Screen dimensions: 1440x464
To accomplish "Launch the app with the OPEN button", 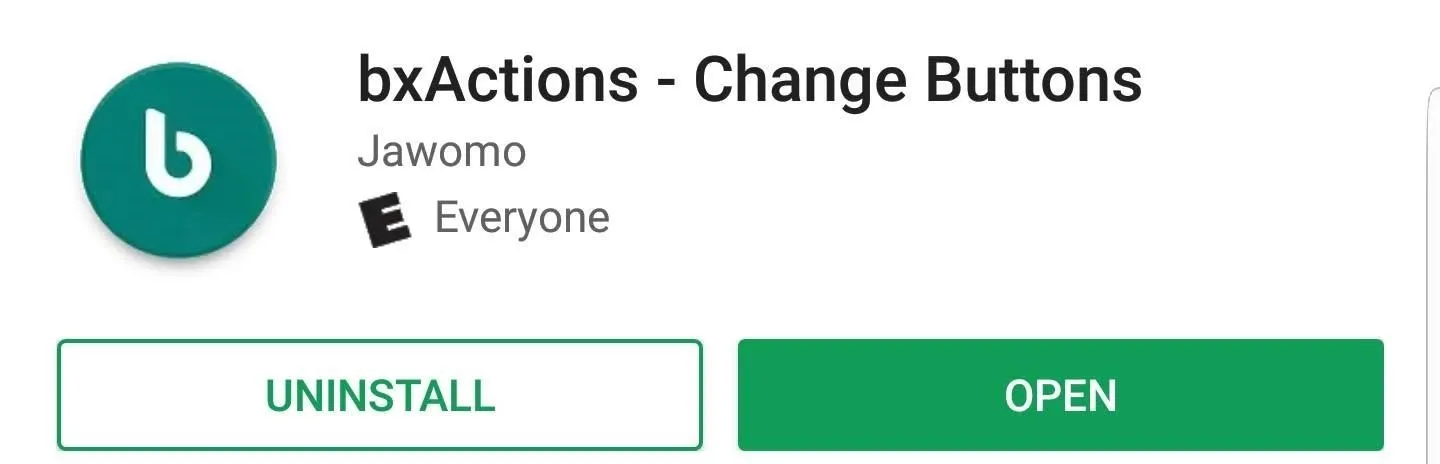I will (x=1061, y=395).
